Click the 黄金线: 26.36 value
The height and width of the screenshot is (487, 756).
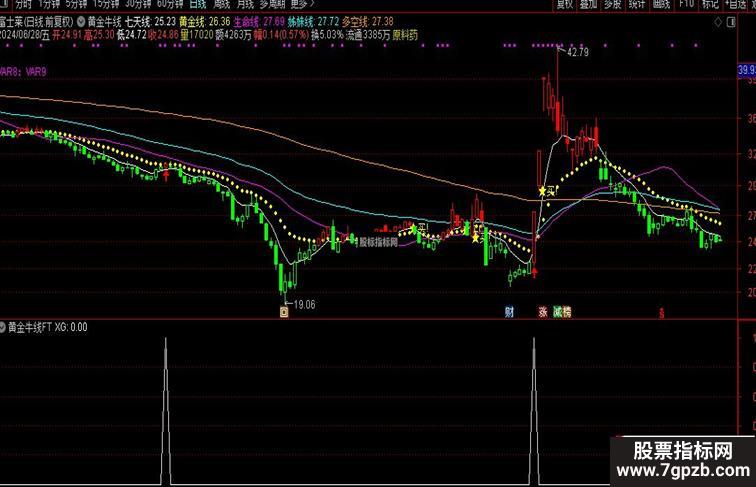[x=204, y=22]
